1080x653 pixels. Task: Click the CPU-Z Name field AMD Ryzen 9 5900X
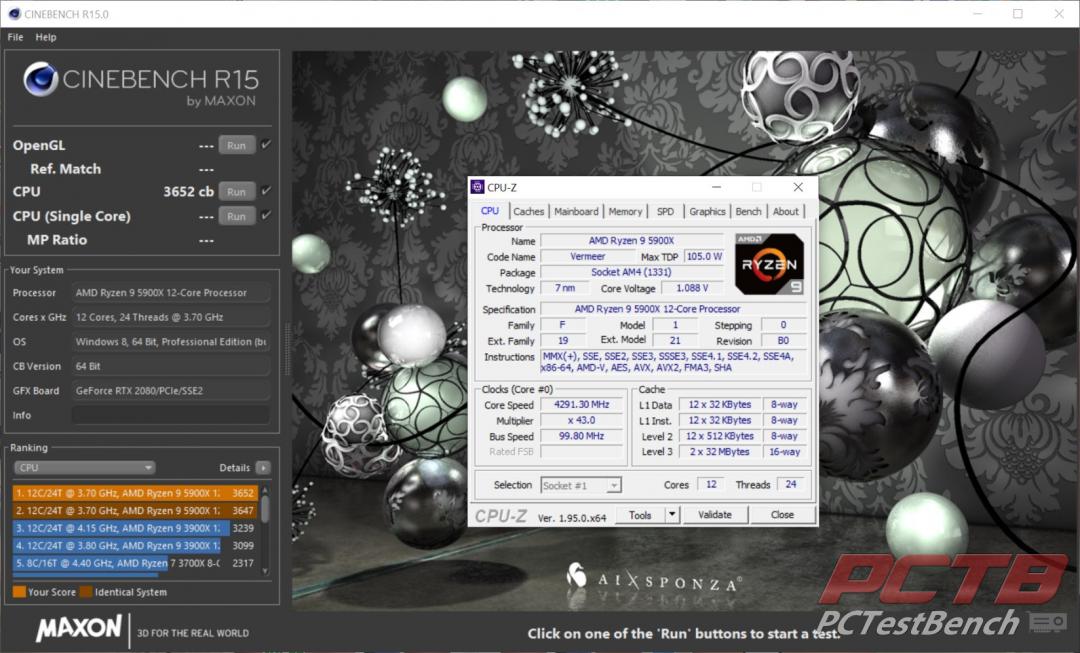coord(632,240)
